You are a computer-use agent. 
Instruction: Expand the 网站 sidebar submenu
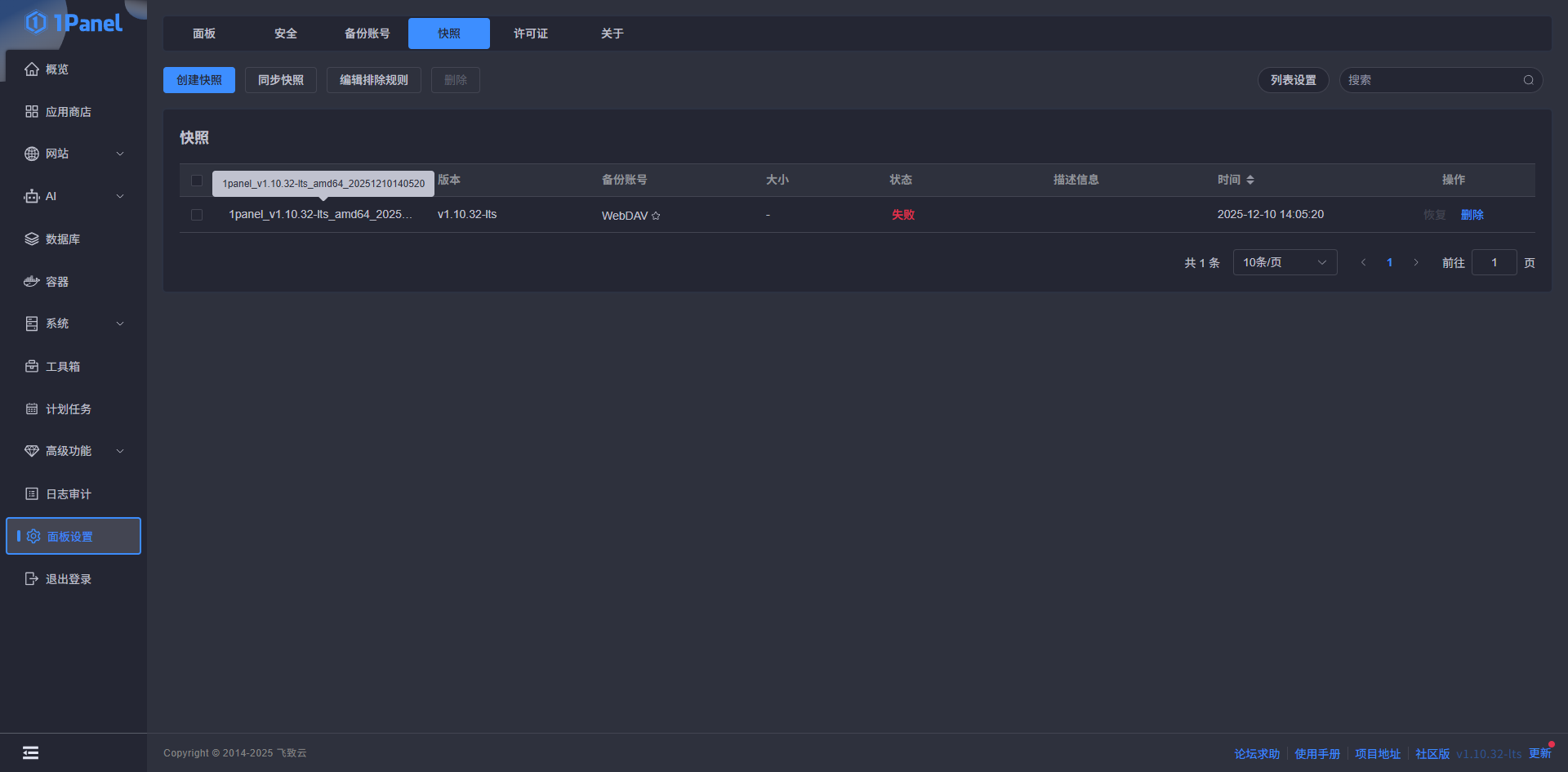coord(120,154)
